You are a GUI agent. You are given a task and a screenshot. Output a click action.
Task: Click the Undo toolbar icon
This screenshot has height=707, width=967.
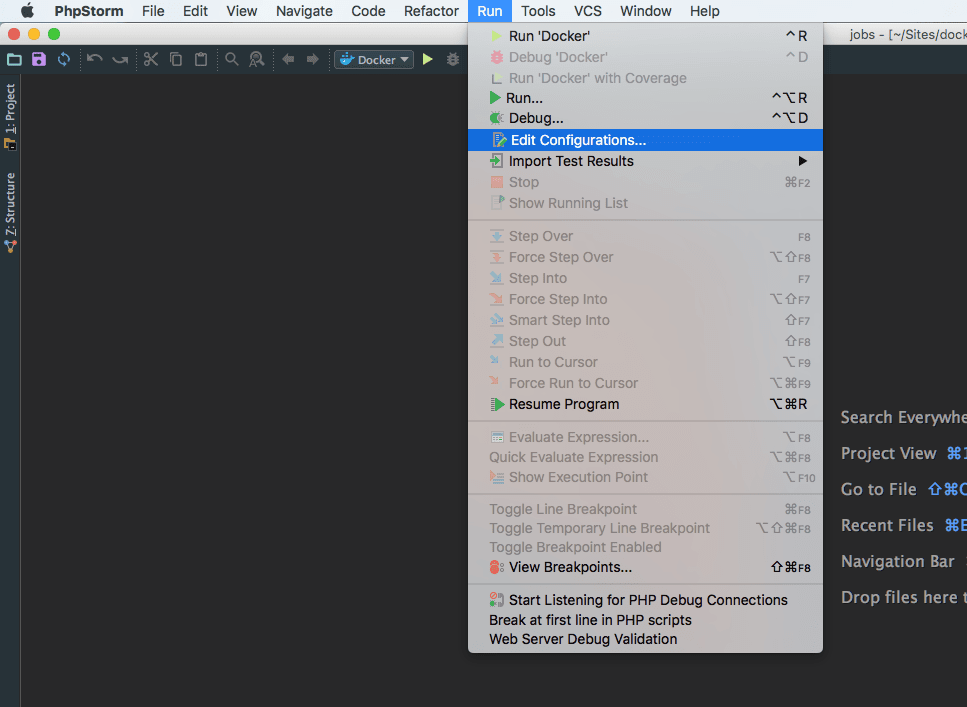coord(94,59)
